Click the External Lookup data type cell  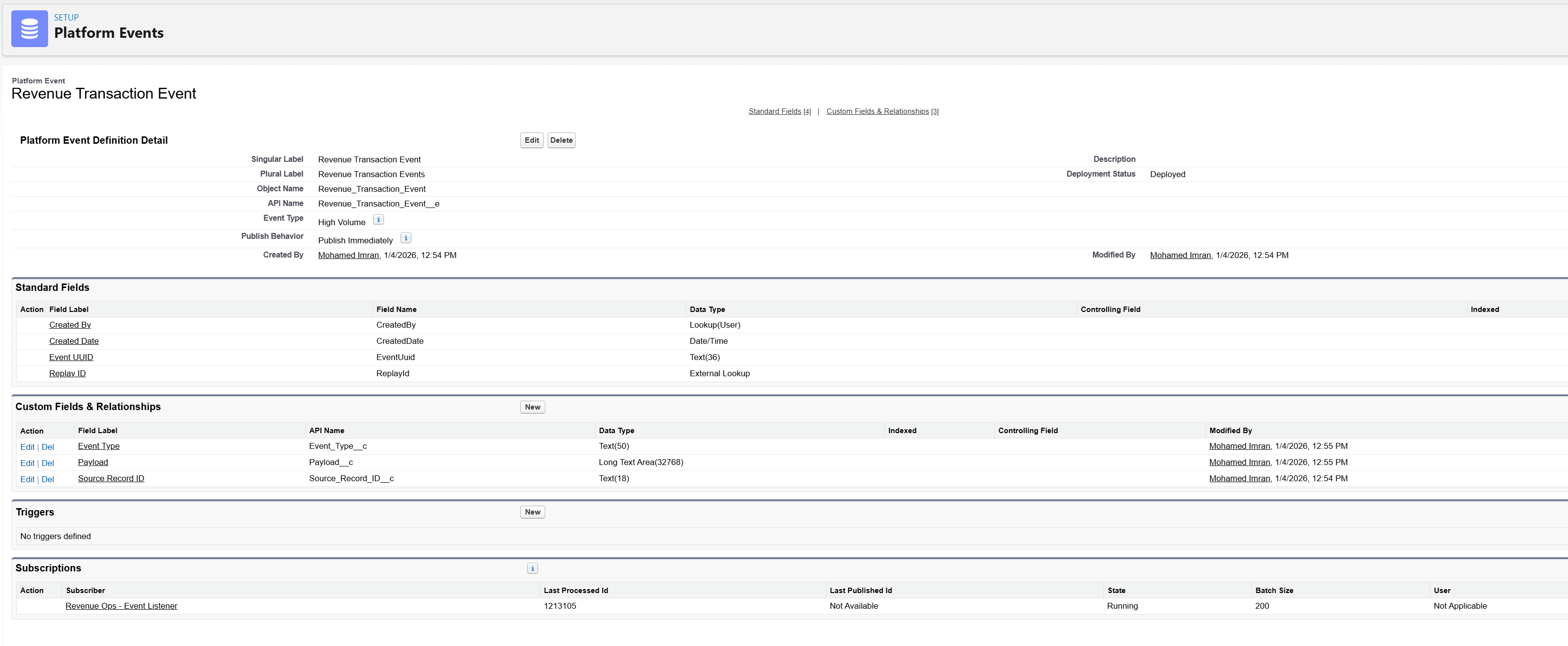(719, 373)
